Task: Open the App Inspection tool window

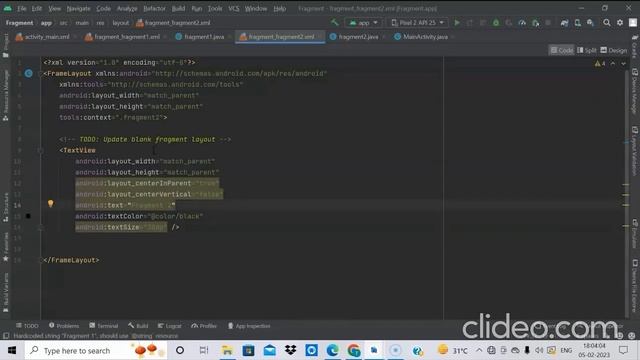Action: (249, 326)
